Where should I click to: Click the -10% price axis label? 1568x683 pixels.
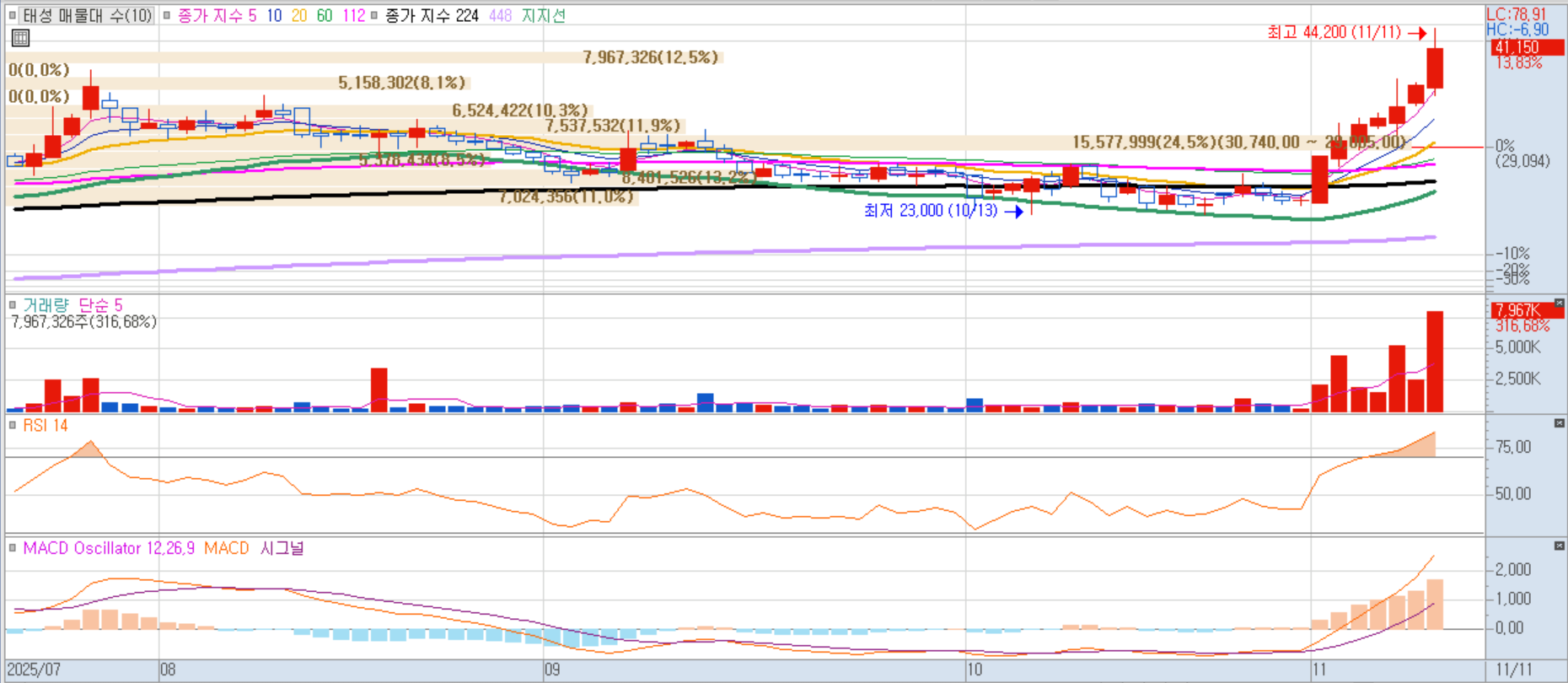coord(1512,253)
